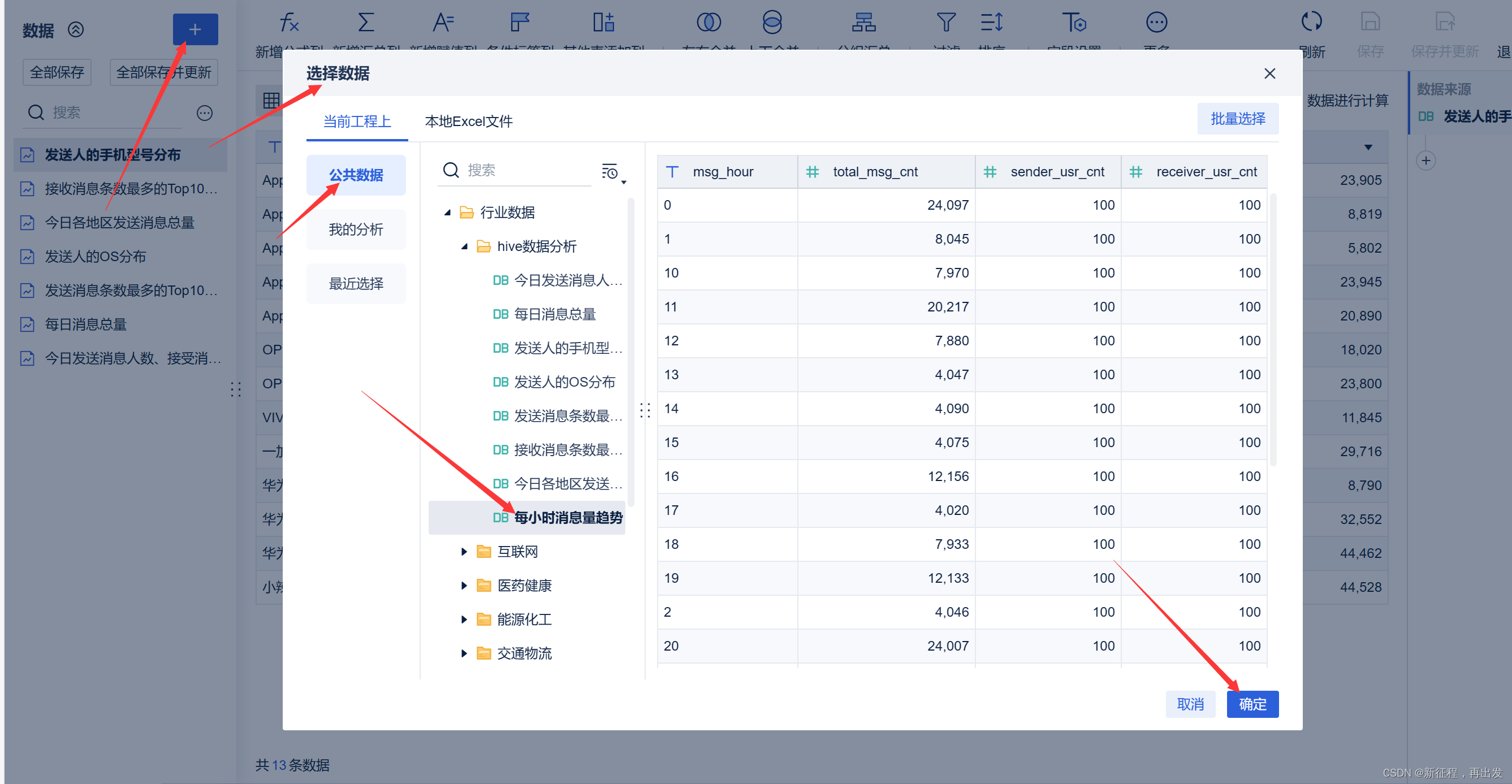Open 发送人的手机型号分布 in the left list
The width and height of the screenshot is (1512, 784).
tap(120, 155)
